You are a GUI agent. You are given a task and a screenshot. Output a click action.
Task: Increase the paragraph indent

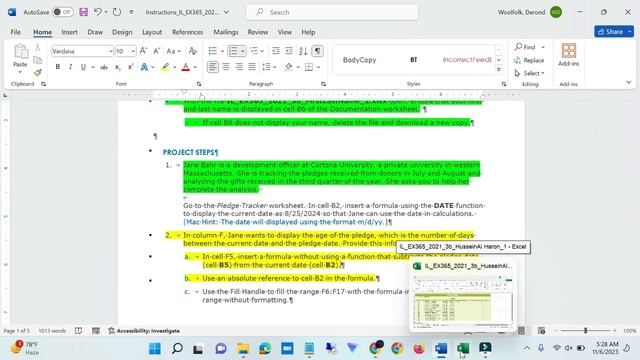289,51
